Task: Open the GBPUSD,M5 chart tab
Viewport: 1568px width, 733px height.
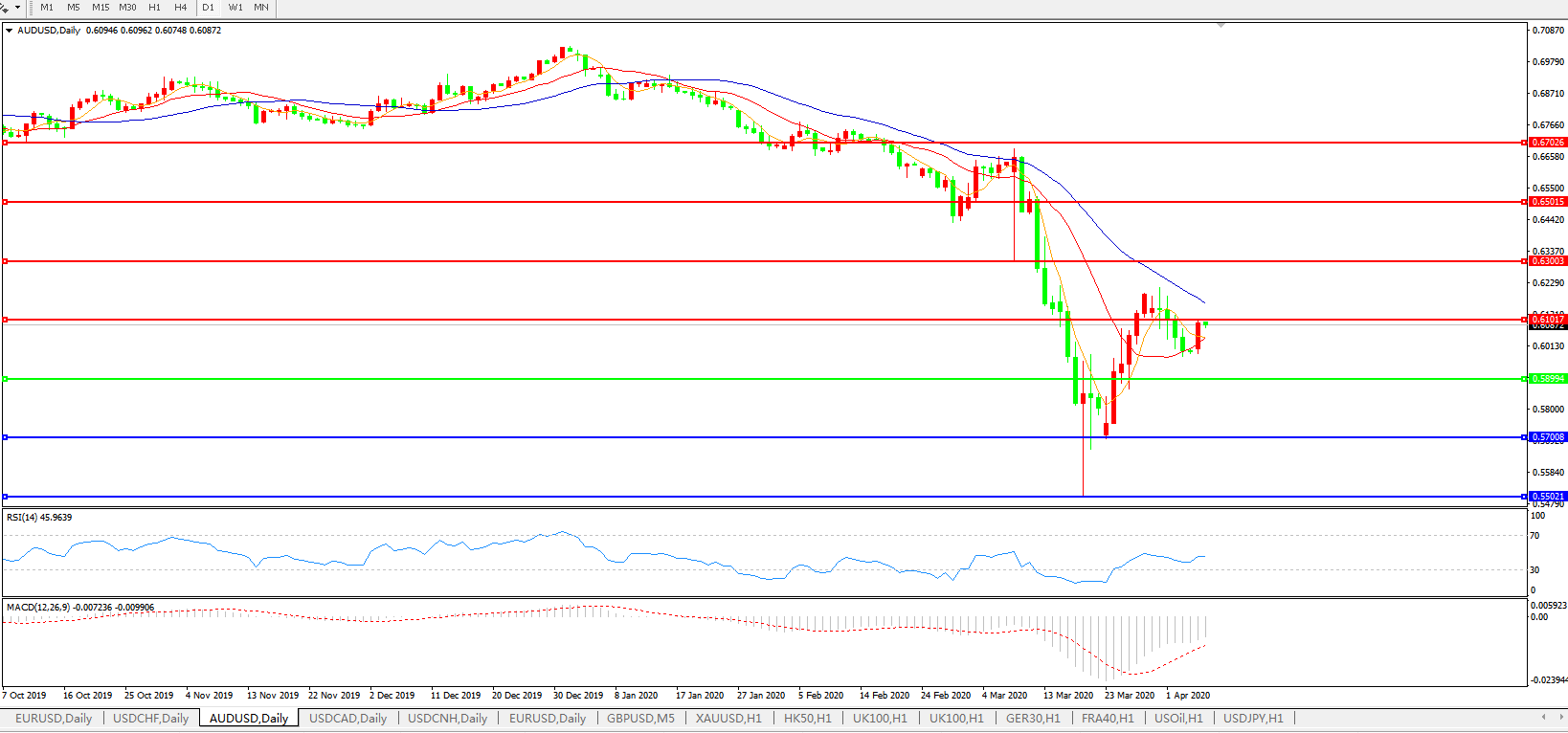Action: pos(639,718)
